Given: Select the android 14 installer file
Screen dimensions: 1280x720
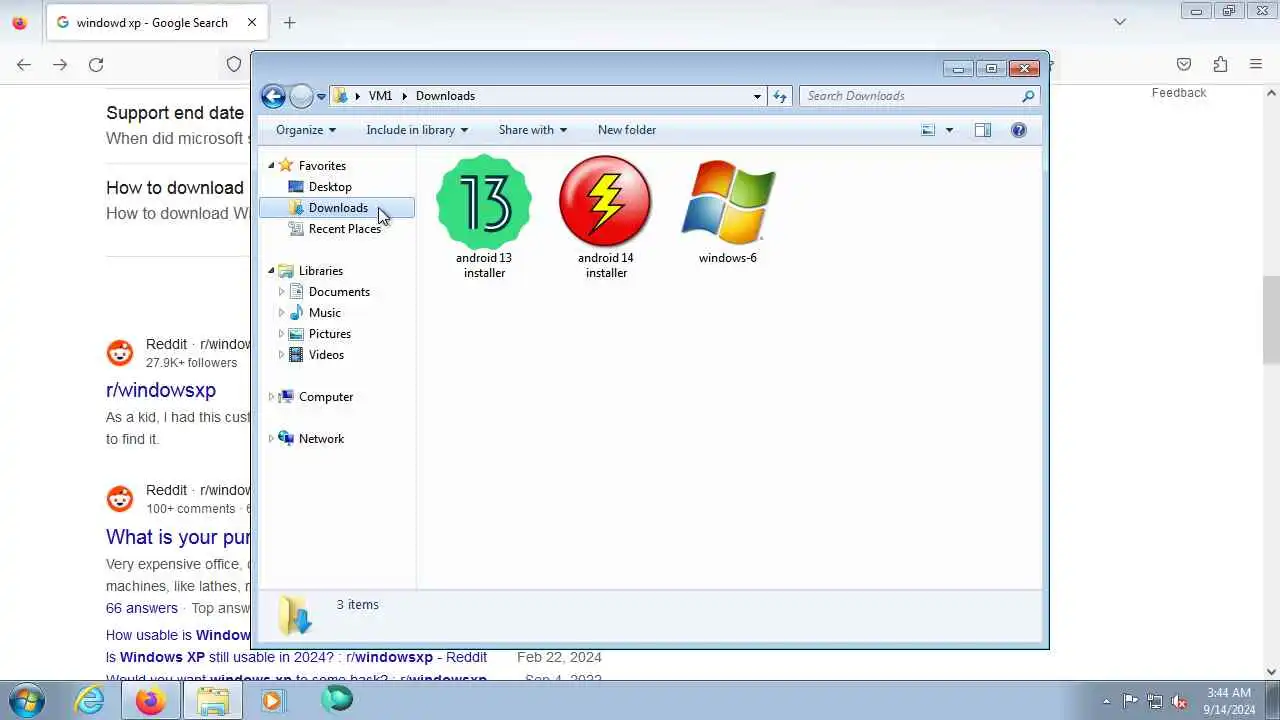Looking at the screenshot, I should 605,217.
